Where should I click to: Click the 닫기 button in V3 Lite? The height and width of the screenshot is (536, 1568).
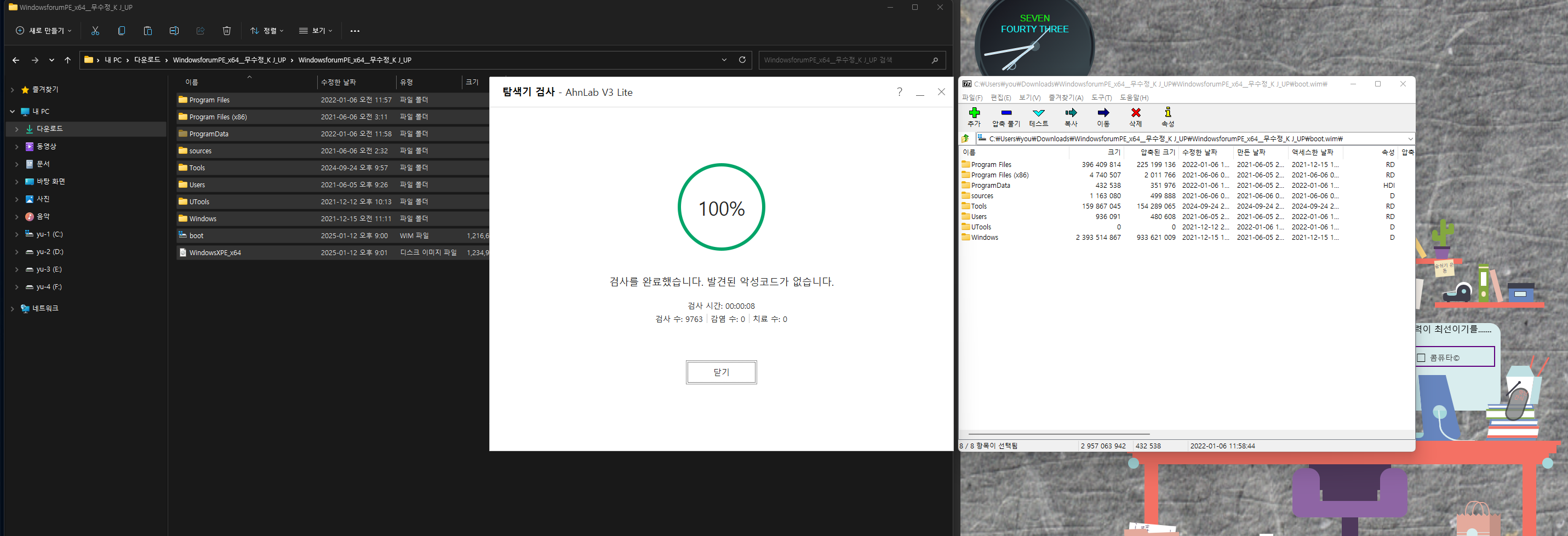(x=722, y=372)
